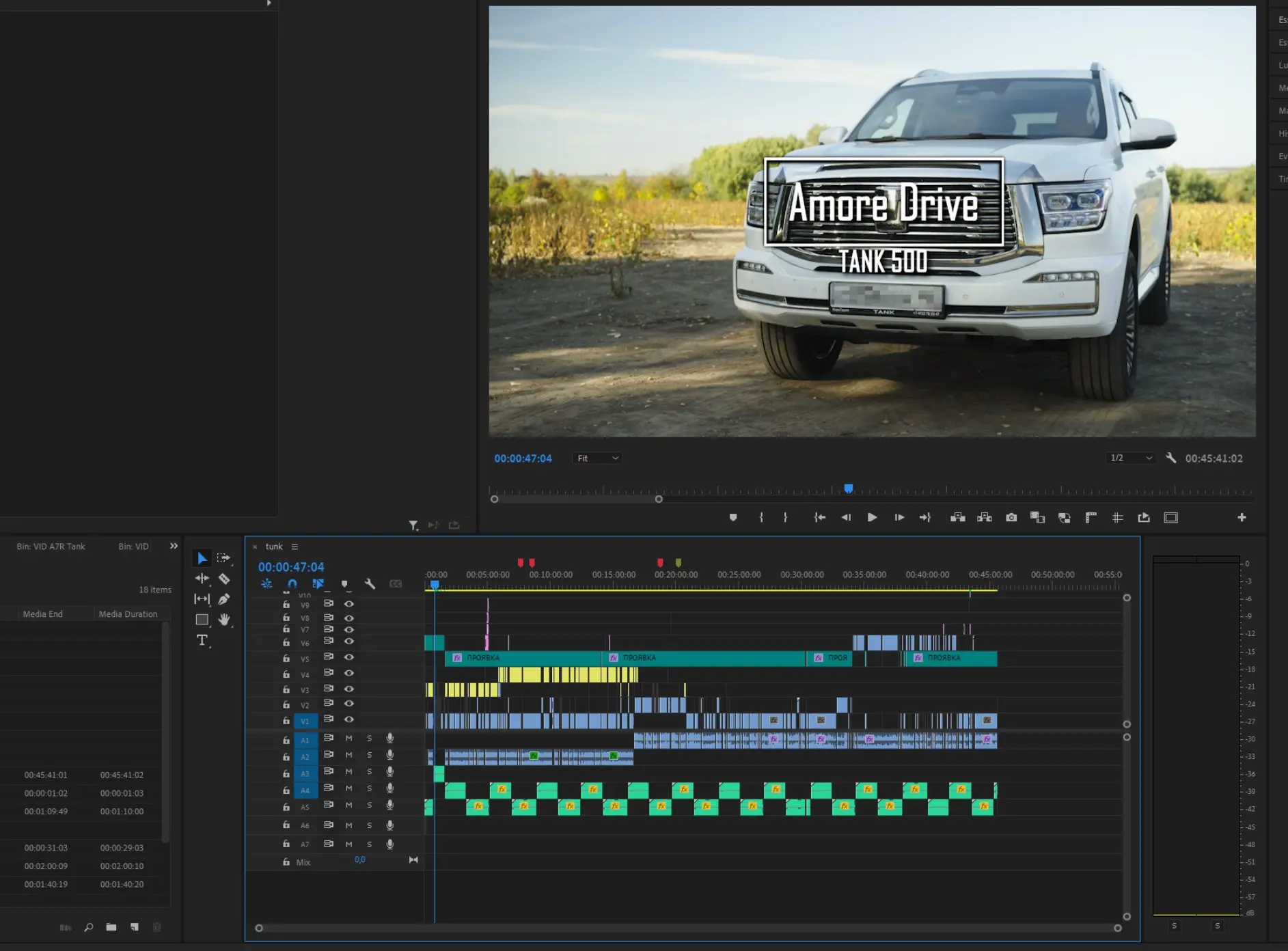Select the Rectangle tool
Image resolution: width=1288 pixels, height=951 pixels.
pos(202,620)
